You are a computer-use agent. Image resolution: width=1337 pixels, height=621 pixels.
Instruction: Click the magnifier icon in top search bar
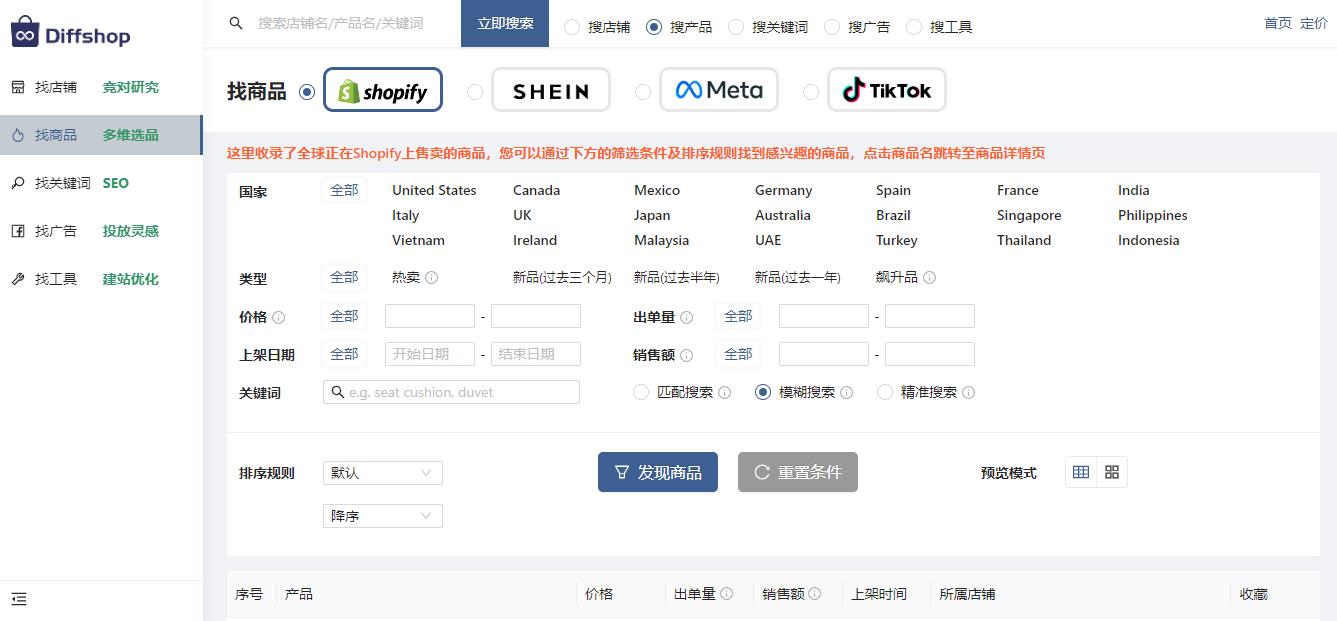click(x=236, y=23)
